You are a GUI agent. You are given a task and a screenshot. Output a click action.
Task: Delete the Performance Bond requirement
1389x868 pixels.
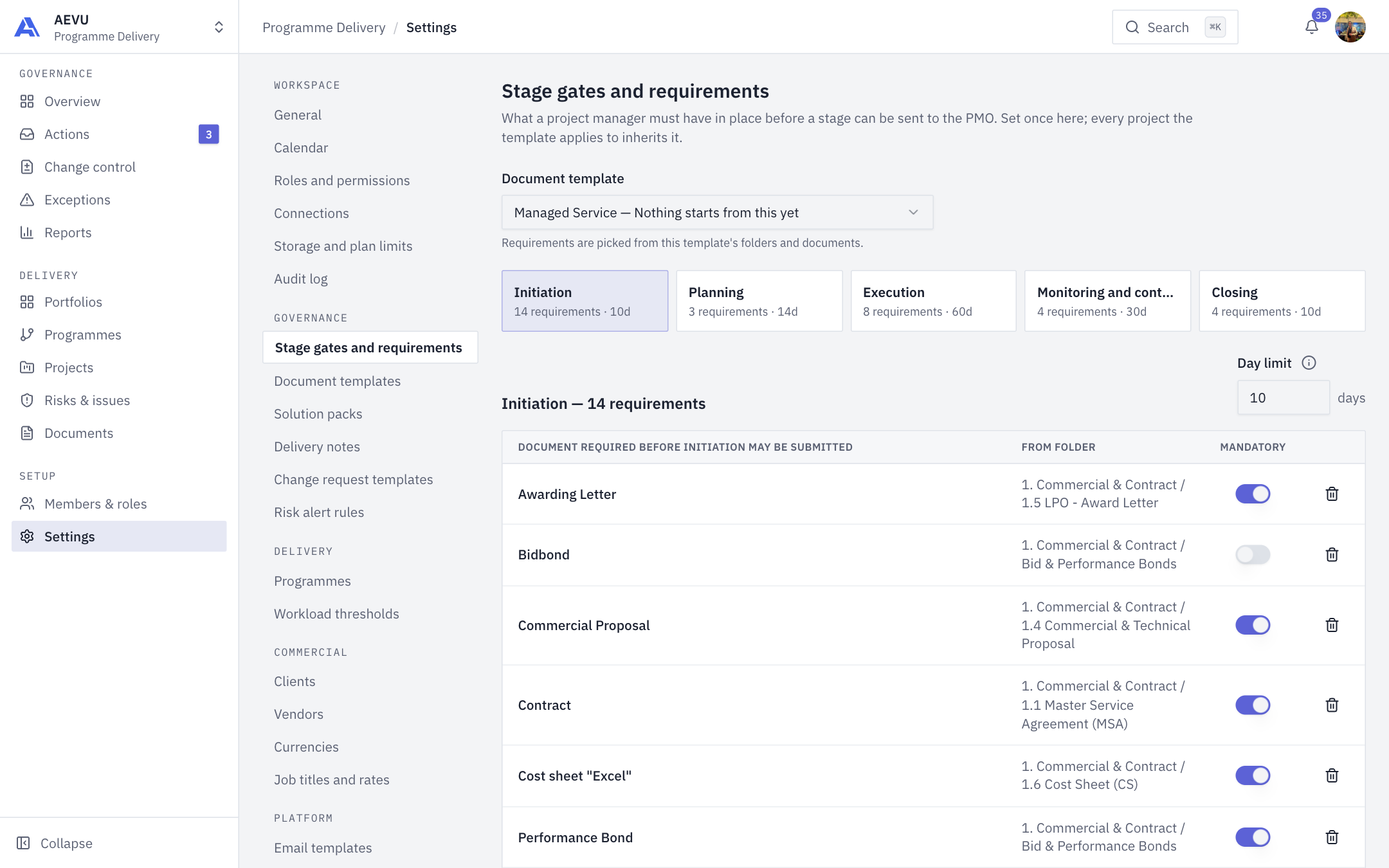1332,837
